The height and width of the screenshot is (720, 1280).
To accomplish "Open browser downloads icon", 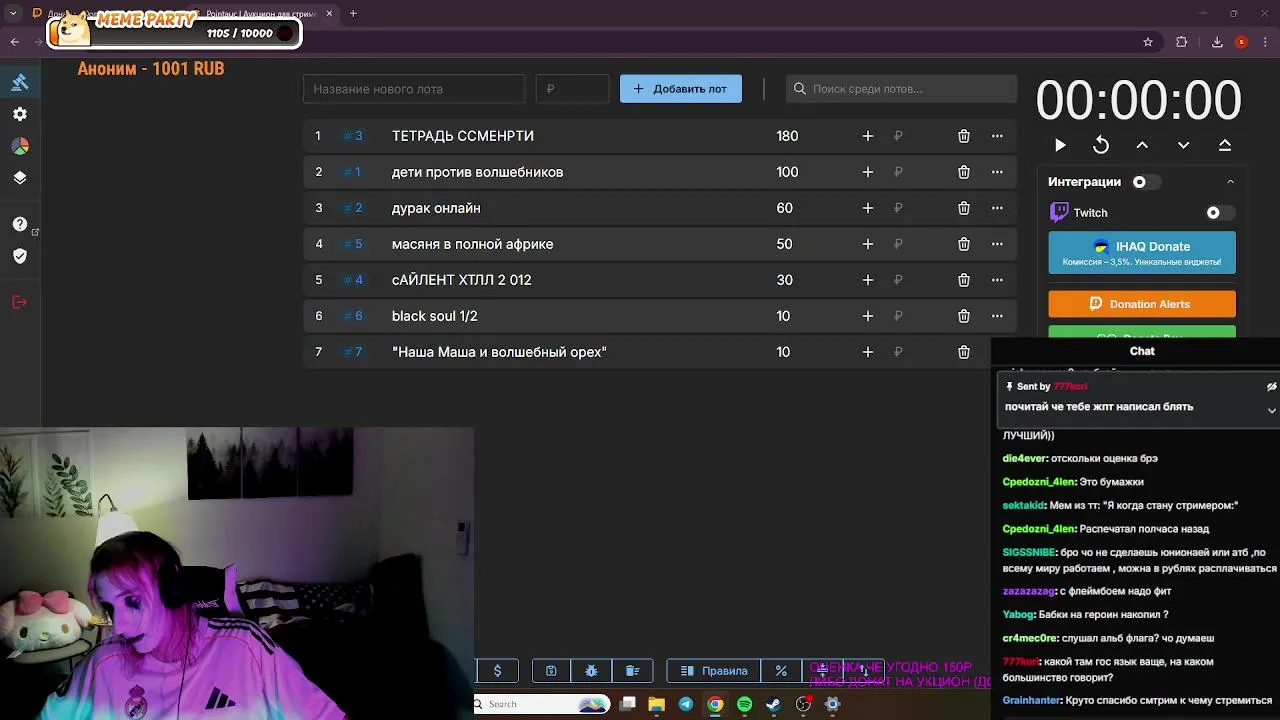I will click(1217, 42).
